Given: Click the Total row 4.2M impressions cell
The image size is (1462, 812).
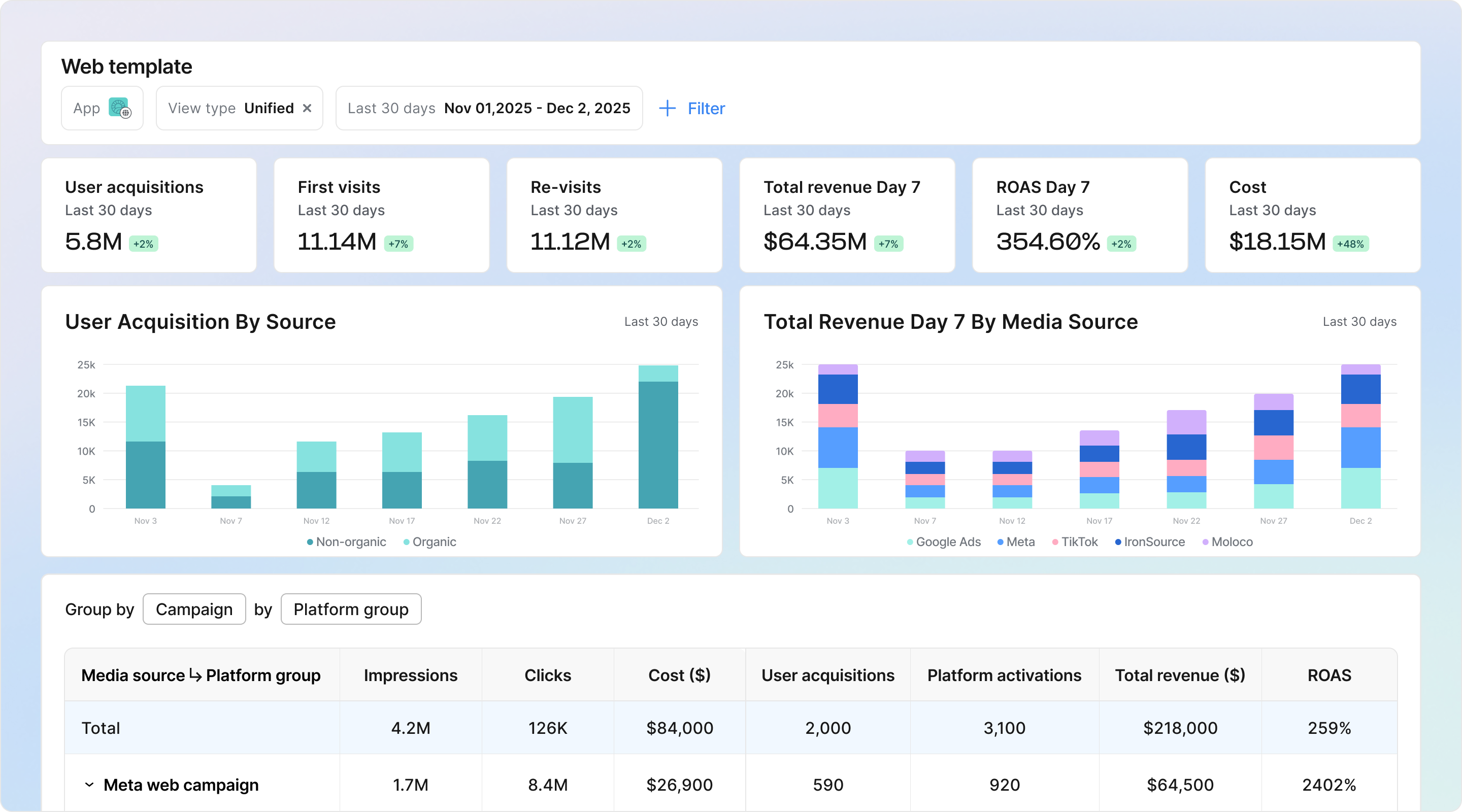Looking at the screenshot, I should (410, 728).
